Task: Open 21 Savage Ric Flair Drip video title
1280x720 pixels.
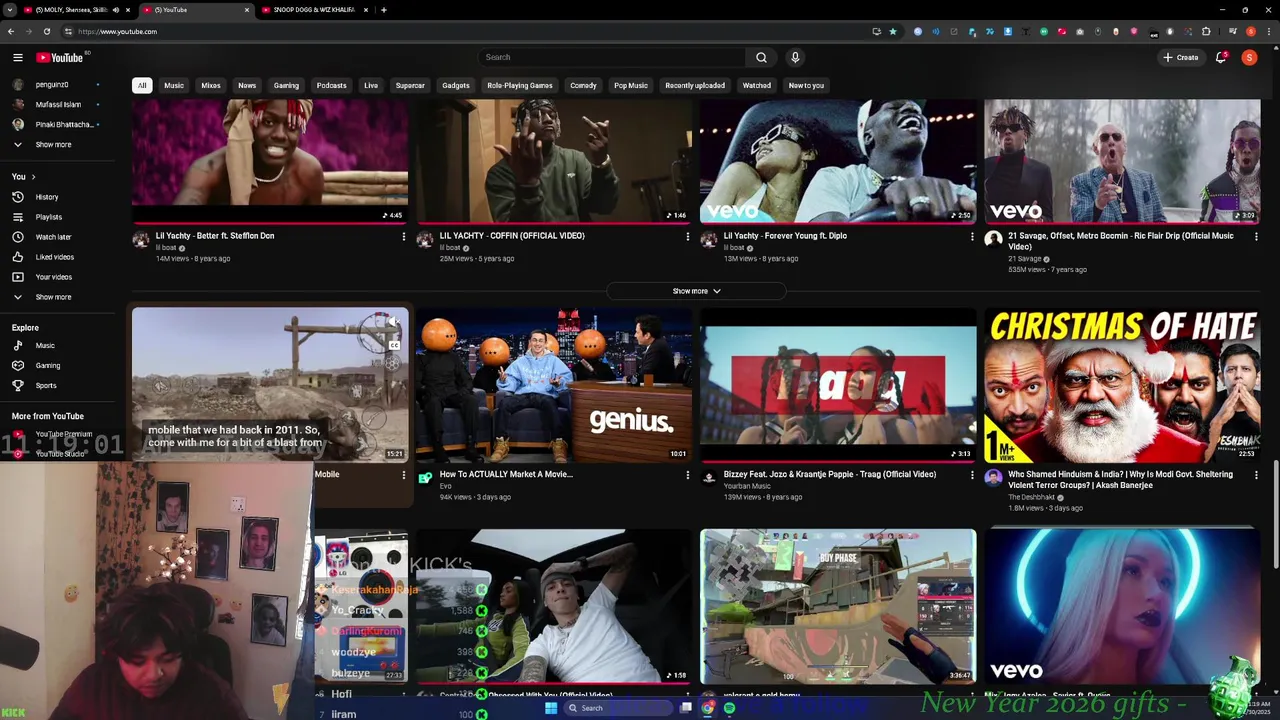Action: (1121, 242)
